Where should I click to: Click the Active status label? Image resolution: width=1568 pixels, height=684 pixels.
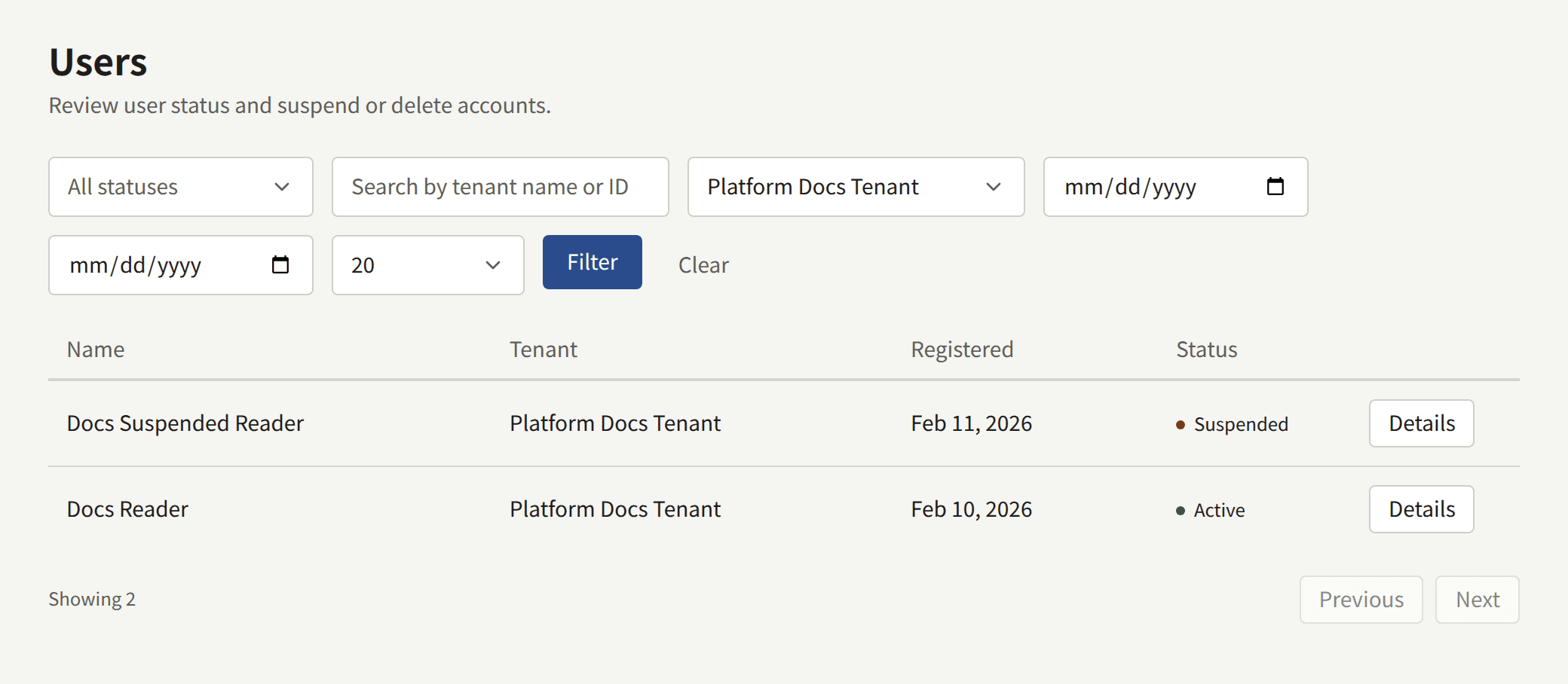(1219, 510)
